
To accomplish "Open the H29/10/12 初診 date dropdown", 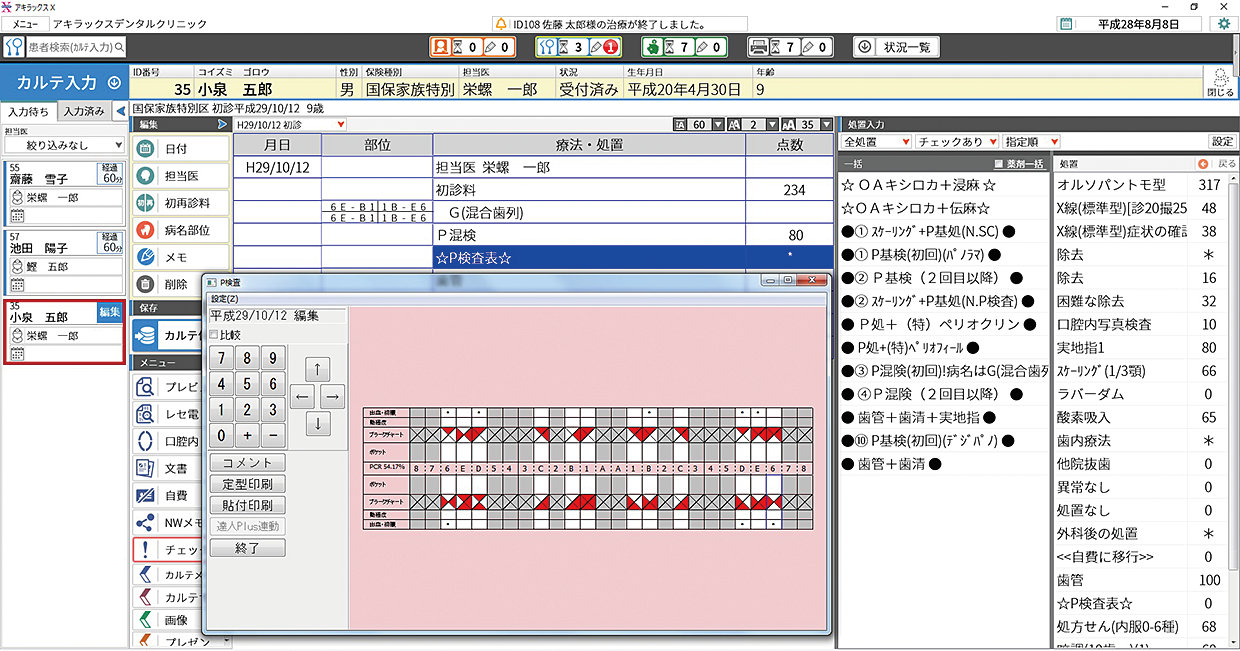I will coord(290,125).
